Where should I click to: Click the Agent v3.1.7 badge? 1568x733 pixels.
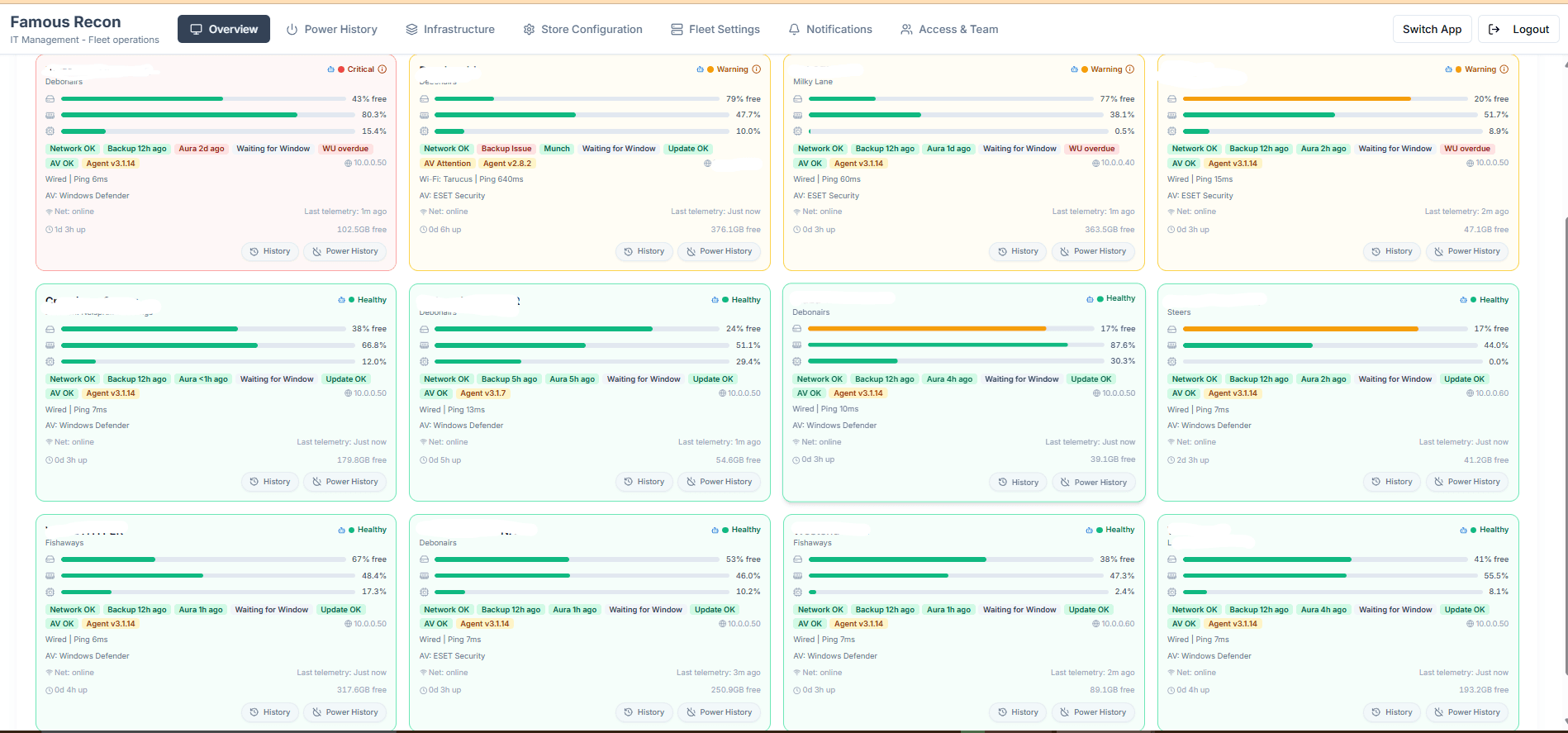click(x=483, y=393)
